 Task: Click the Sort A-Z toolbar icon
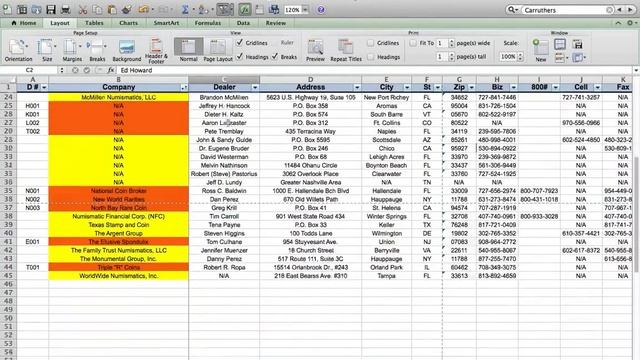click(203, 9)
